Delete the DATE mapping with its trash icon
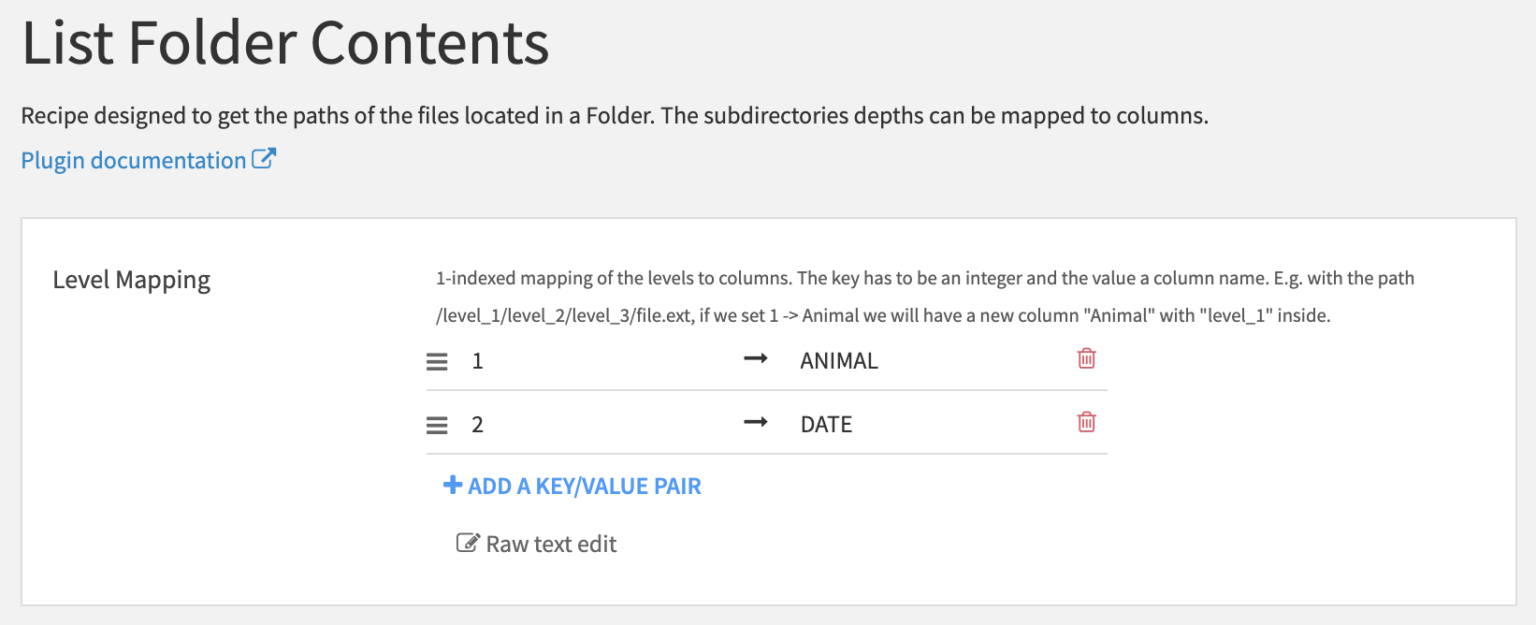 [x=1086, y=421]
